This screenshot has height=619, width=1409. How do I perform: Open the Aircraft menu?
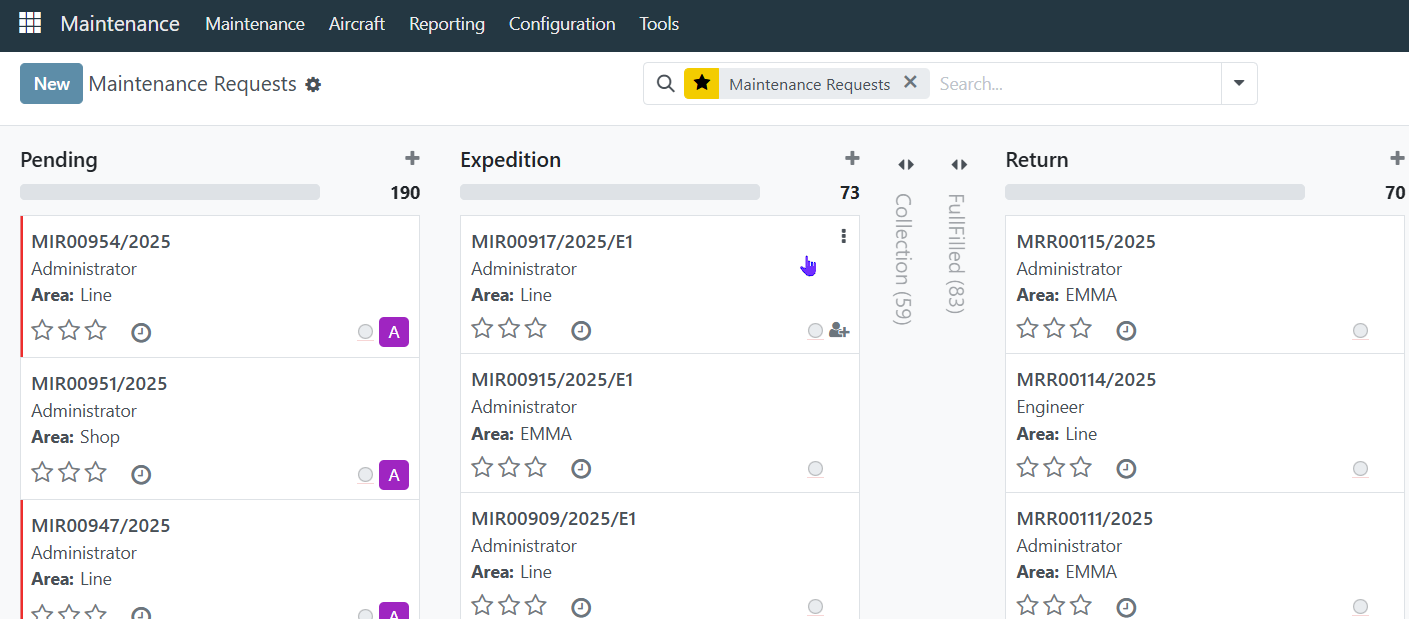click(x=356, y=24)
